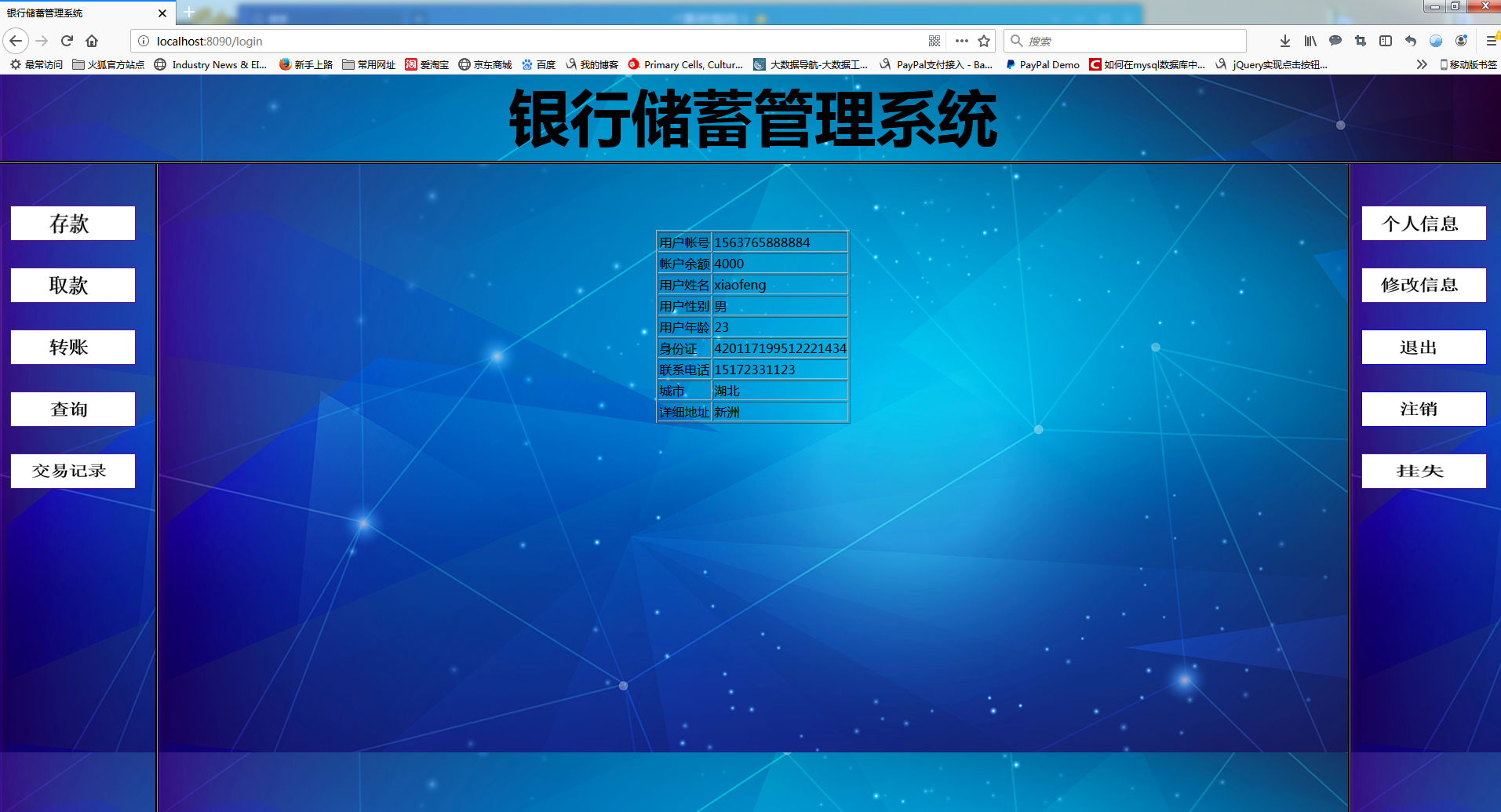
Task: Toggle the sidebars icon in the toolbar
Action: (x=1385, y=41)
